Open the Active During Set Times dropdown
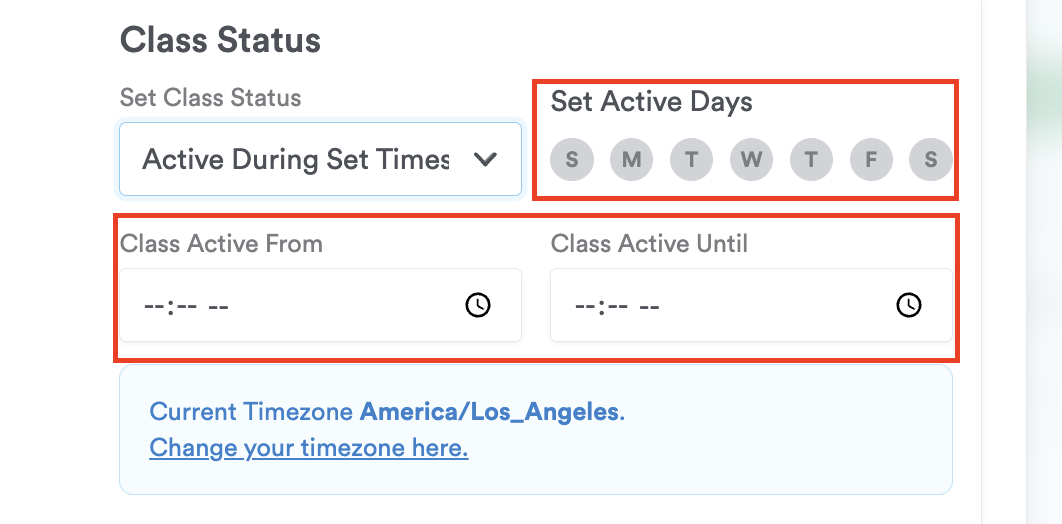Image resolution: width=1062 pixels, height=524 pixels. (x=300, y=159)
